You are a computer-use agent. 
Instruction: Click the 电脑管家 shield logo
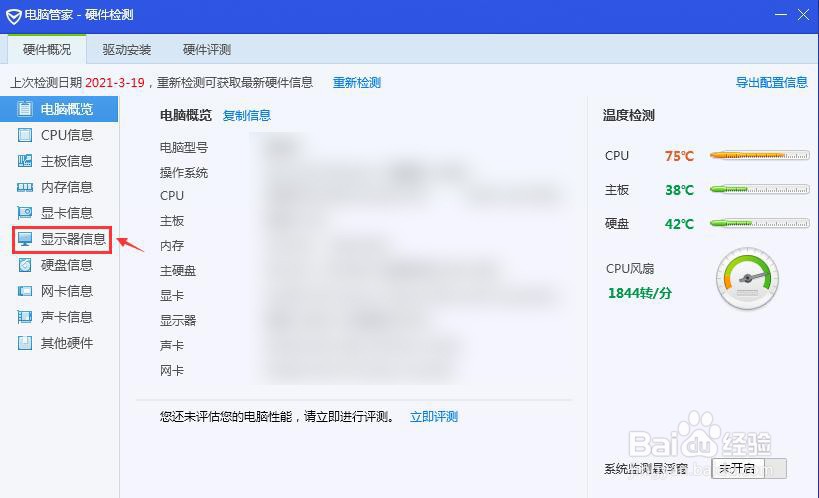14,16
